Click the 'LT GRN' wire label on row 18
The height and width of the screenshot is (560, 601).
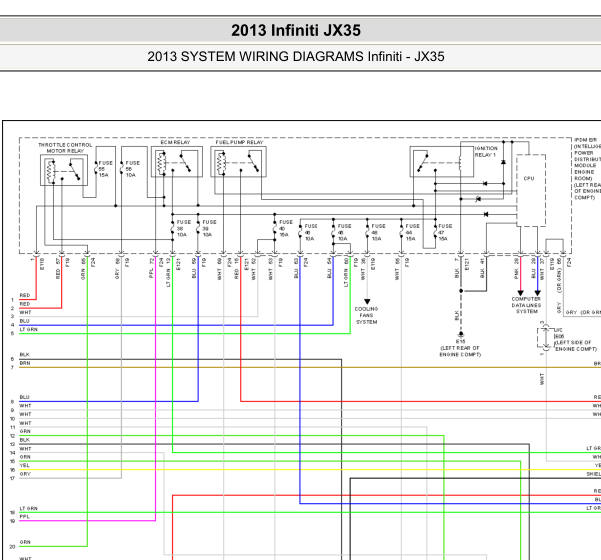[29, 508]
